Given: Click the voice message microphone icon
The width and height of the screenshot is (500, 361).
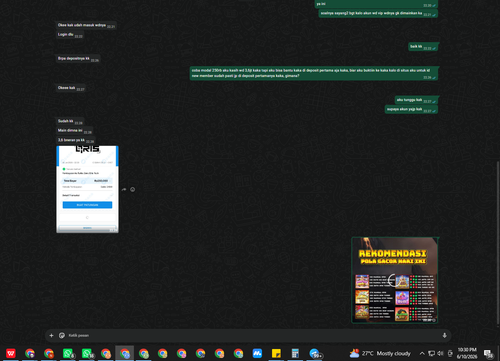Looking at the screenshot, I should coord(444,335).
